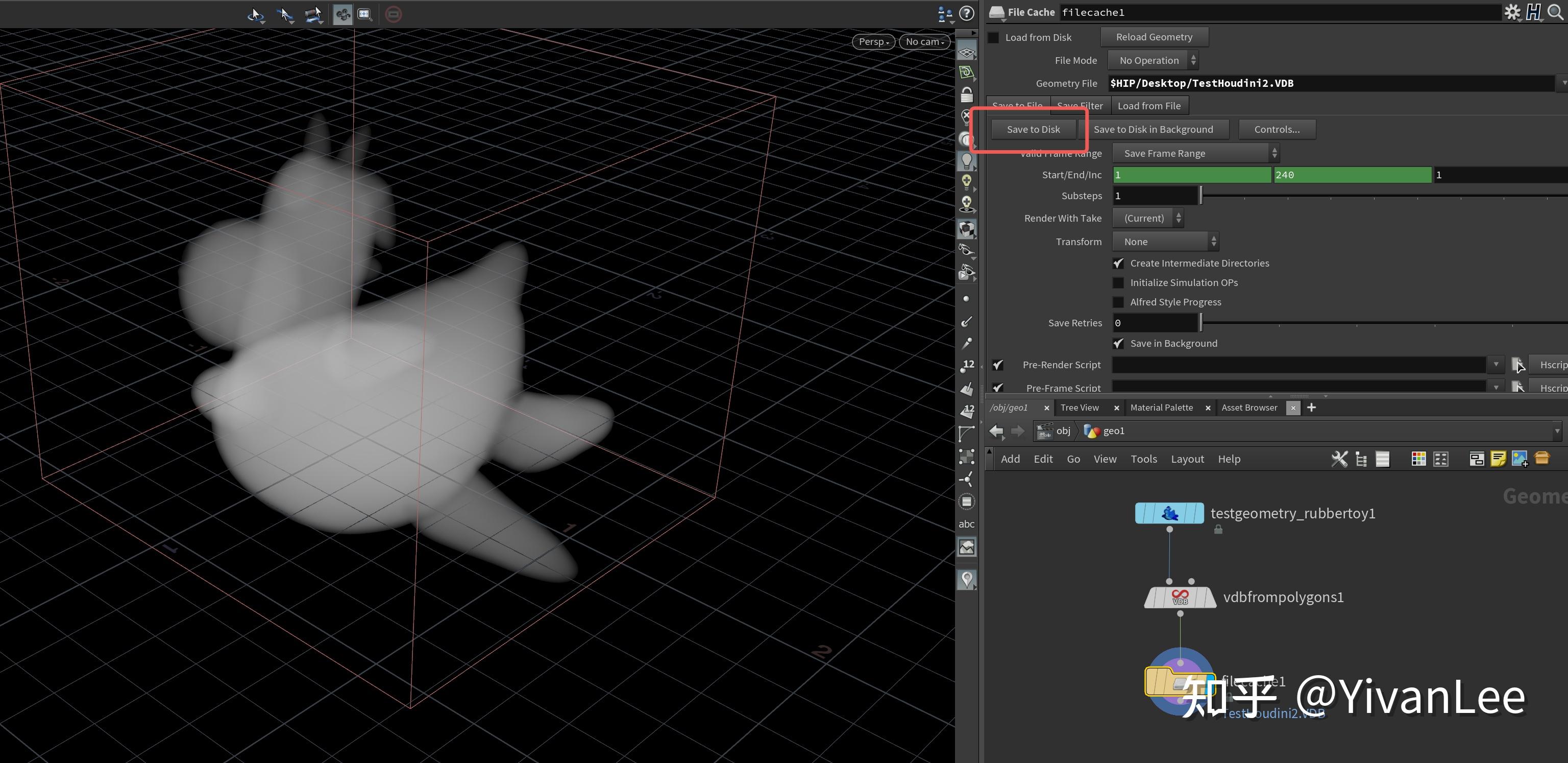This screenshot has width=1568, height=763.
Task: Check Initialize Simulation OPs
Action: coord(1118,282)
